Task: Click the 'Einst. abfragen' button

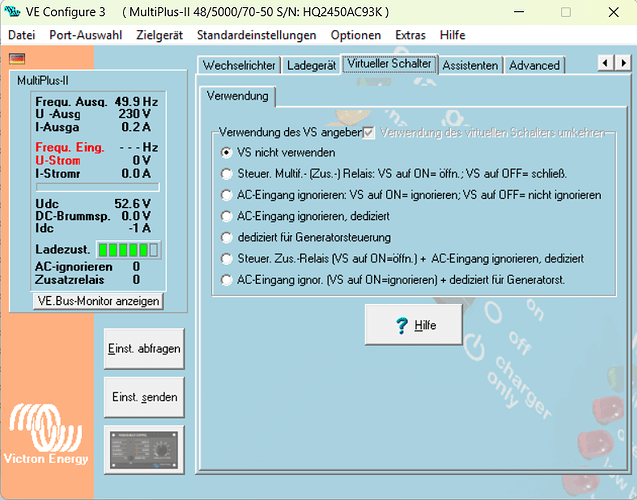Action: coord(144,349)
